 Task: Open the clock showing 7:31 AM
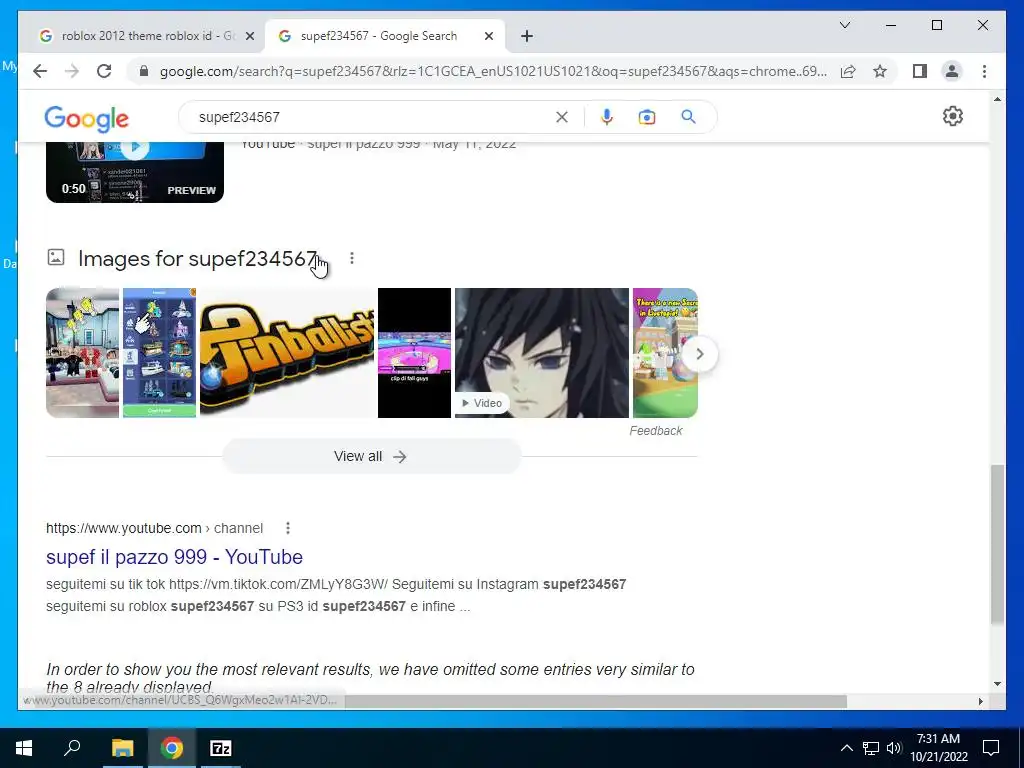pos(938,748)
